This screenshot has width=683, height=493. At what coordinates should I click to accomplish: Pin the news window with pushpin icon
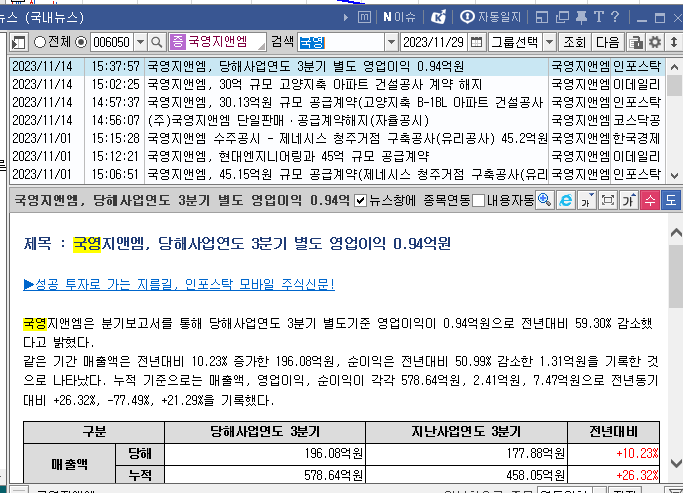click(581, 17)
